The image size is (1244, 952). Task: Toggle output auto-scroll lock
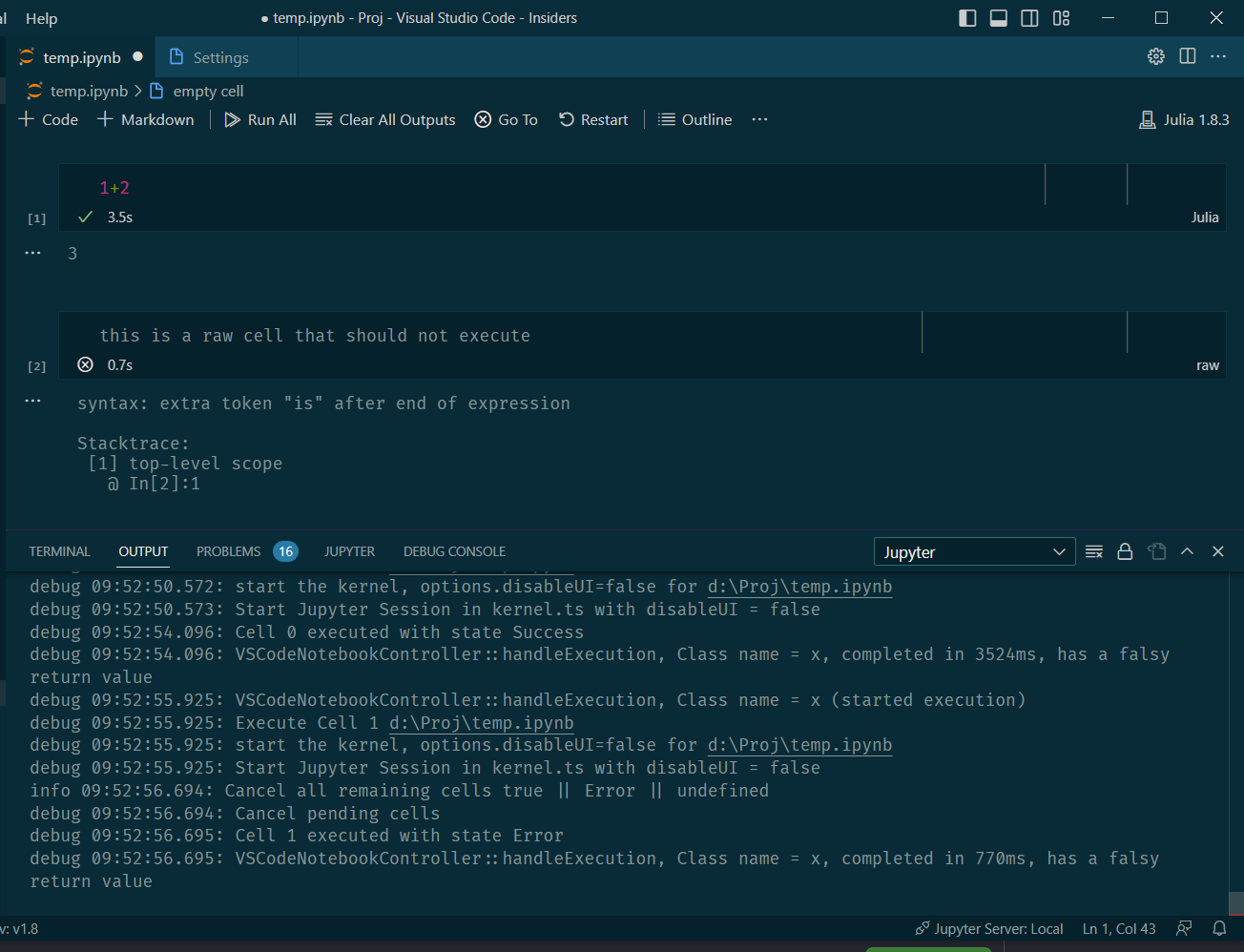pyautogui.click(x=1125, y=551)
